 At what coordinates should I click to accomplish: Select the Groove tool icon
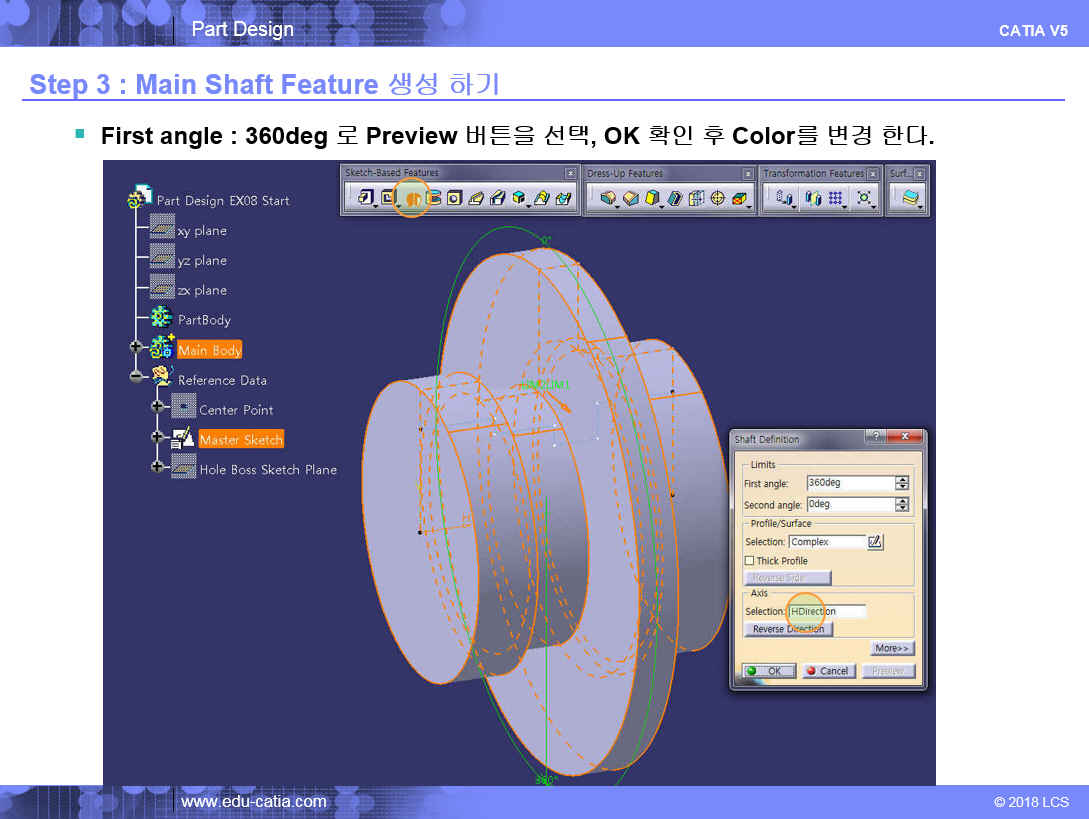coord(433,198)
